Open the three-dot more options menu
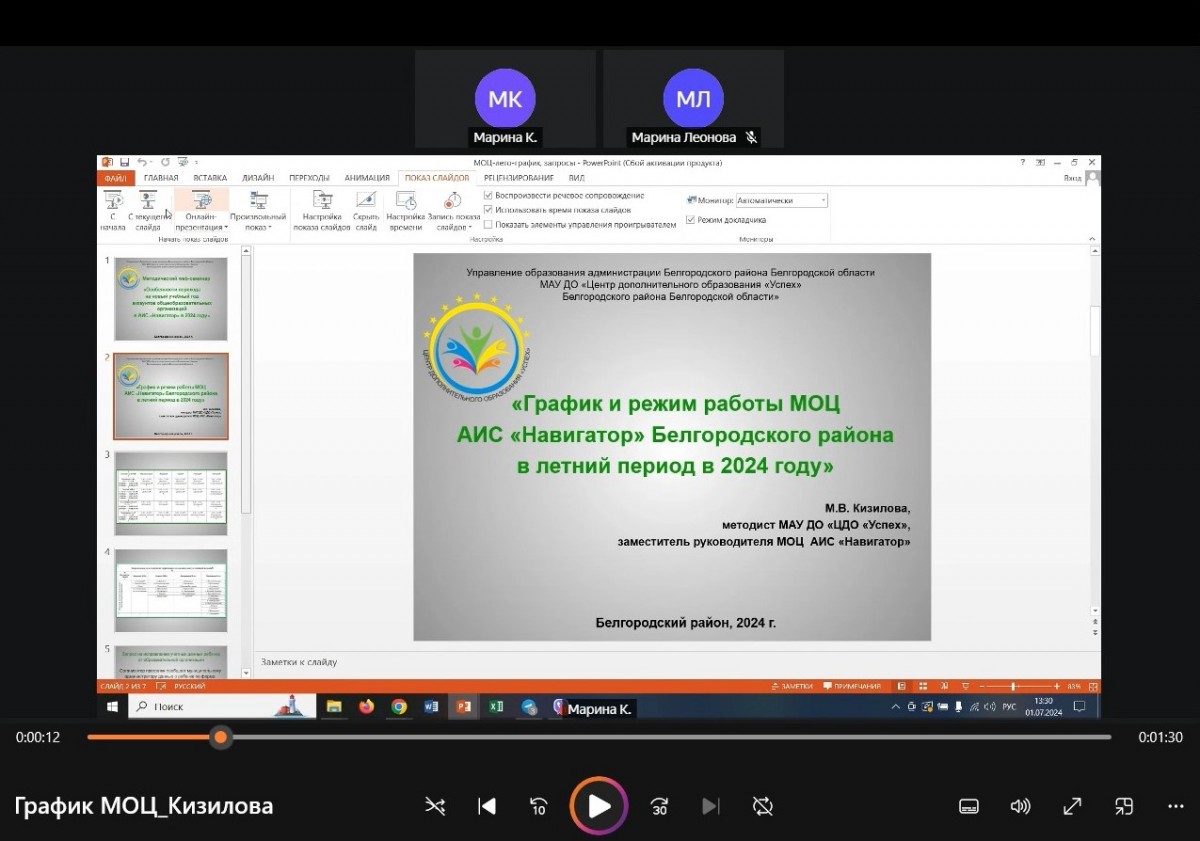Viewport: 1200px width, 841px height. tap(1176, 806)
